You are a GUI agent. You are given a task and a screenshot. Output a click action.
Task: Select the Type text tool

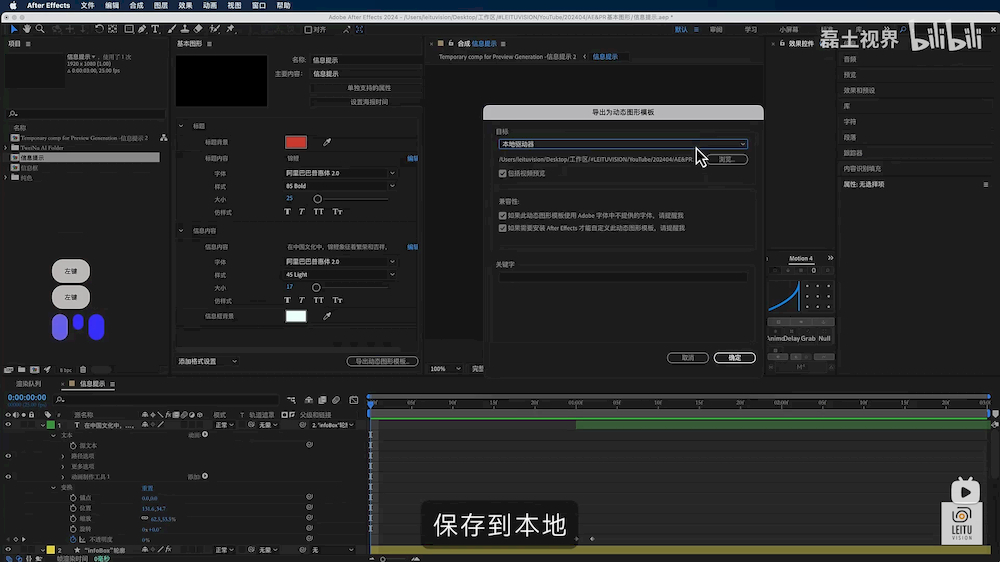coord(155,29)
